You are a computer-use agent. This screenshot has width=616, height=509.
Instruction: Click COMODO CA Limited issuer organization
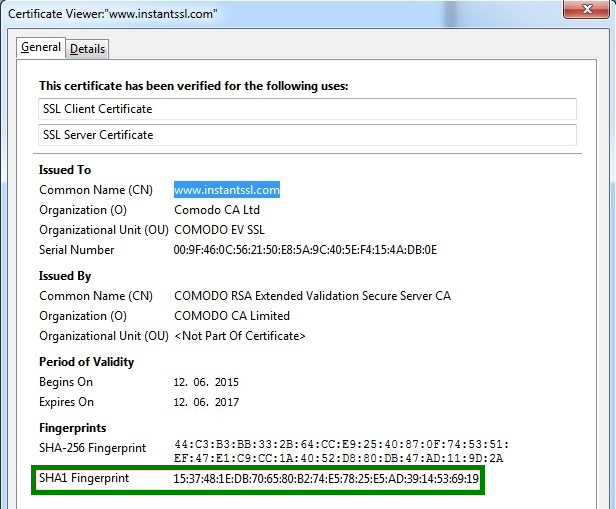[232, 316]
